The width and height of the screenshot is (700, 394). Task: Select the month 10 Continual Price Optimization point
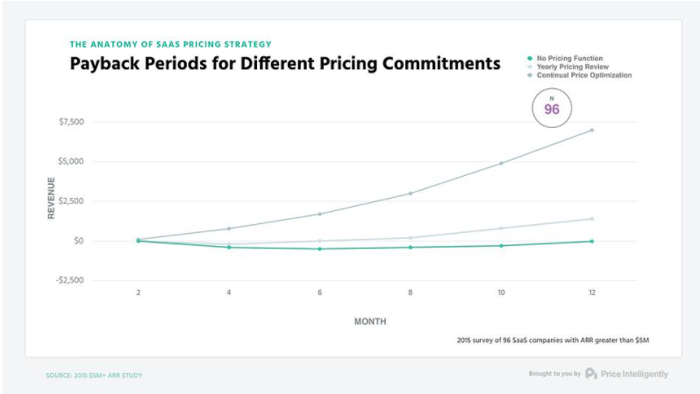501,163
